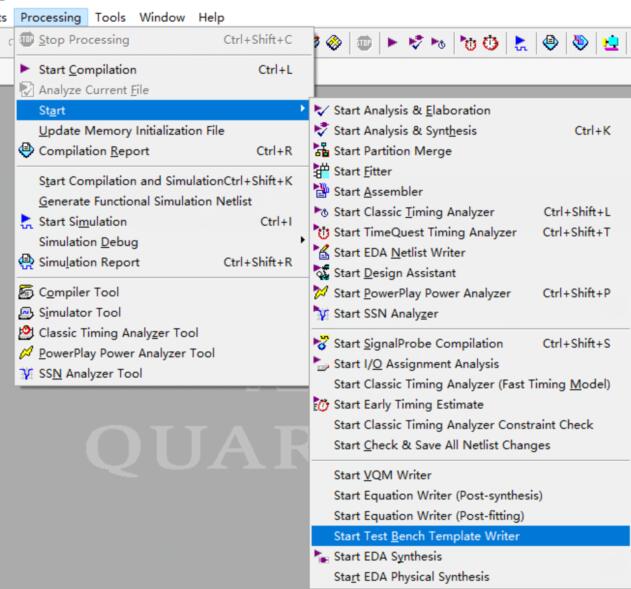Expand the Simulation Debug submenu arrow
Viewport: 631px width, 589px height.
pos(302,240)
